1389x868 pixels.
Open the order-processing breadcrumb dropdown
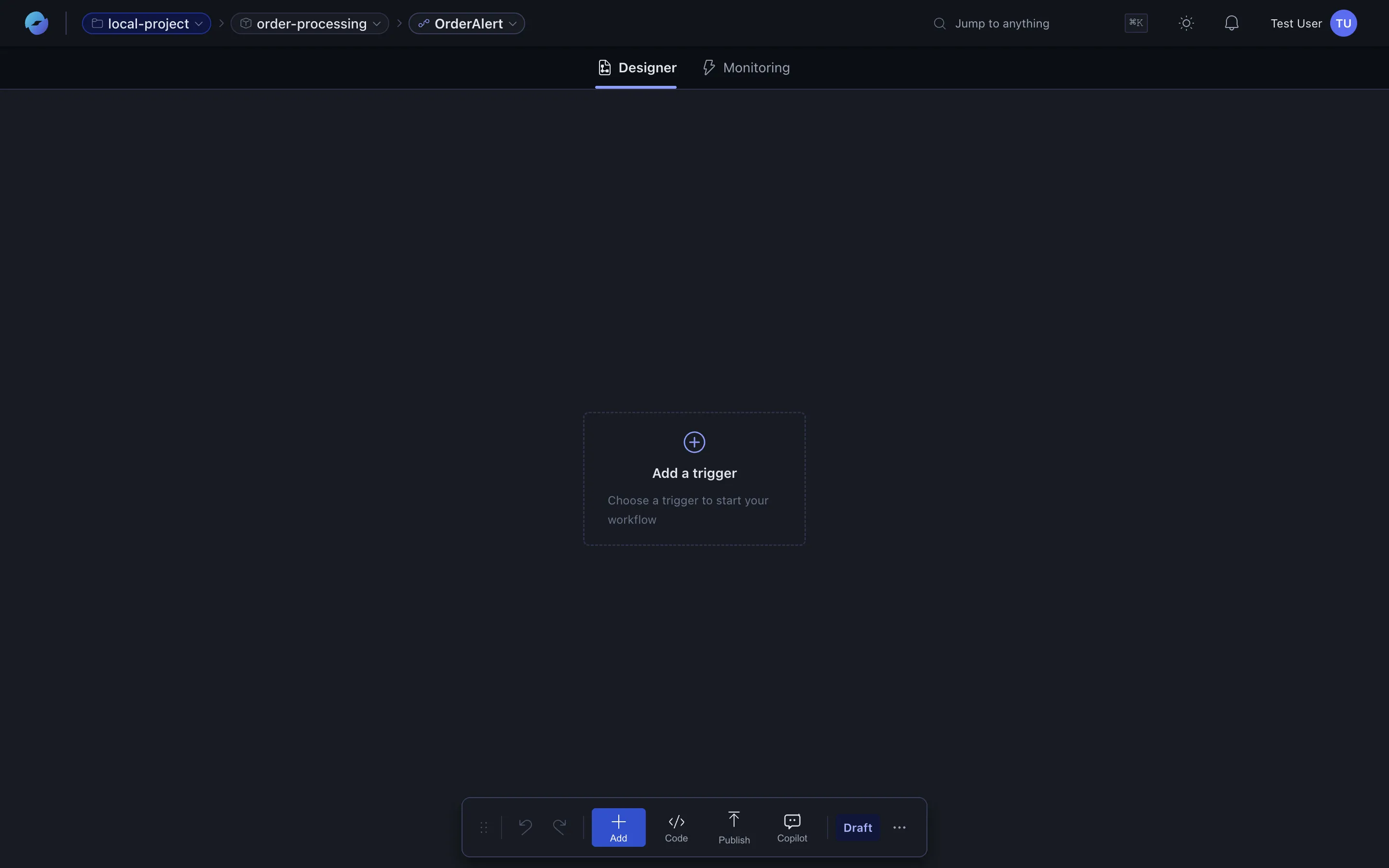[309, 24]
